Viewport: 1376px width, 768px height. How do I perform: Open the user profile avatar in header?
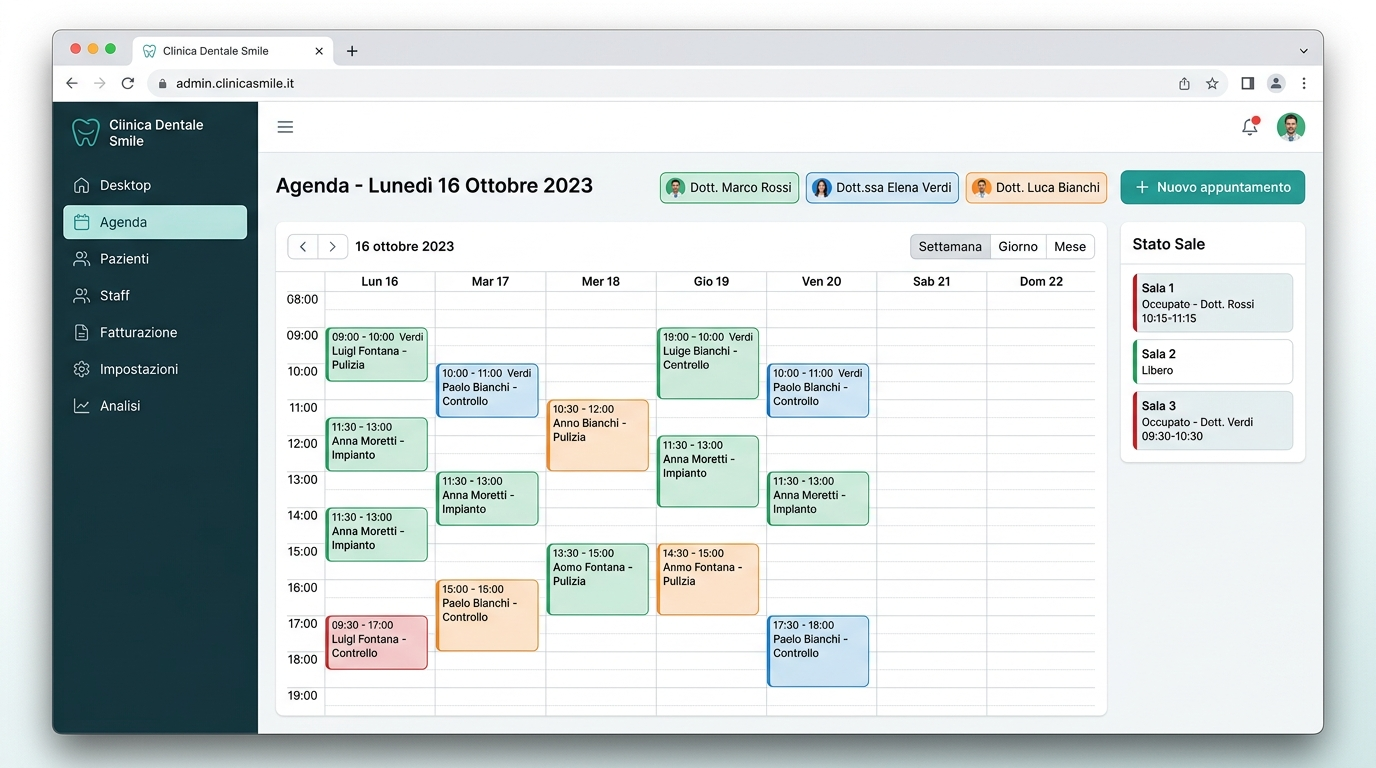[1291, 127]
